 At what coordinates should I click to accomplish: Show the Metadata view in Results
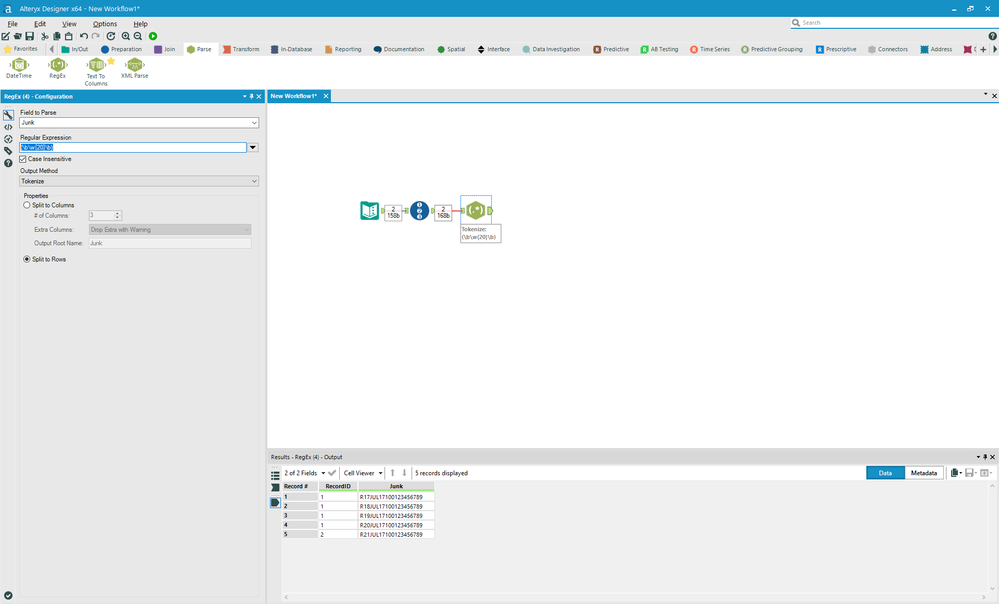(924, 473)
